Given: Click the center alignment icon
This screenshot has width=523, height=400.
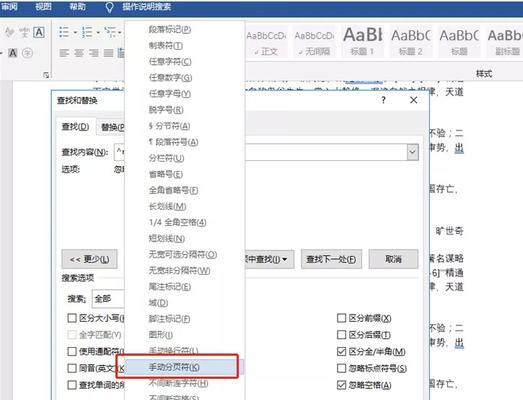Looking at the screenshot, I should pos(79,53).
